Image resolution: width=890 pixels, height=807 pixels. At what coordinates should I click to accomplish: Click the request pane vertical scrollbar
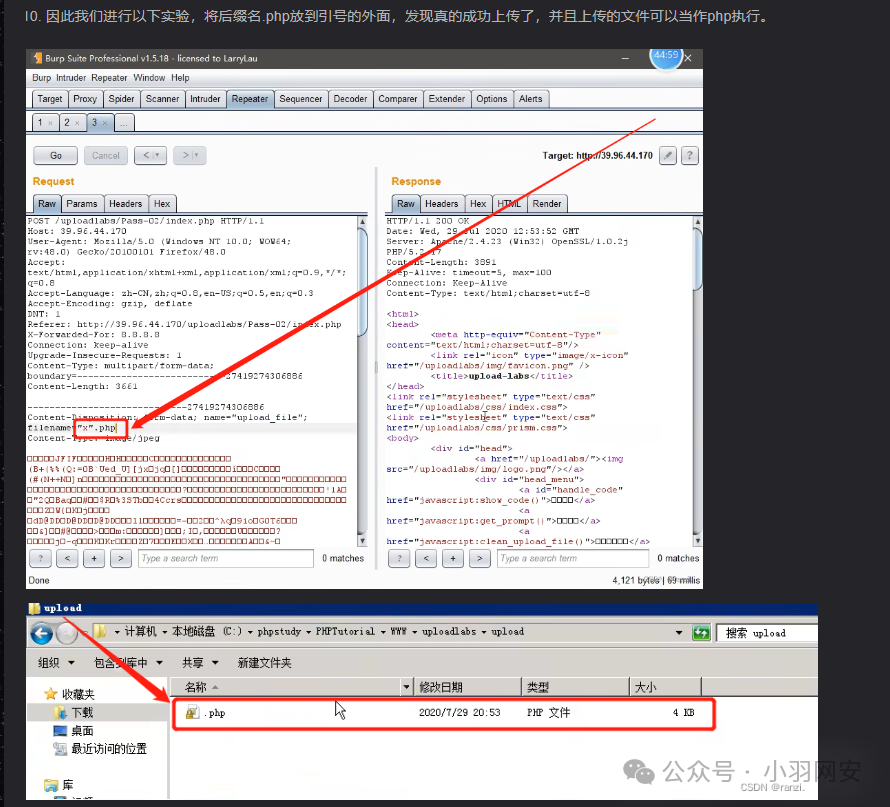362,380
